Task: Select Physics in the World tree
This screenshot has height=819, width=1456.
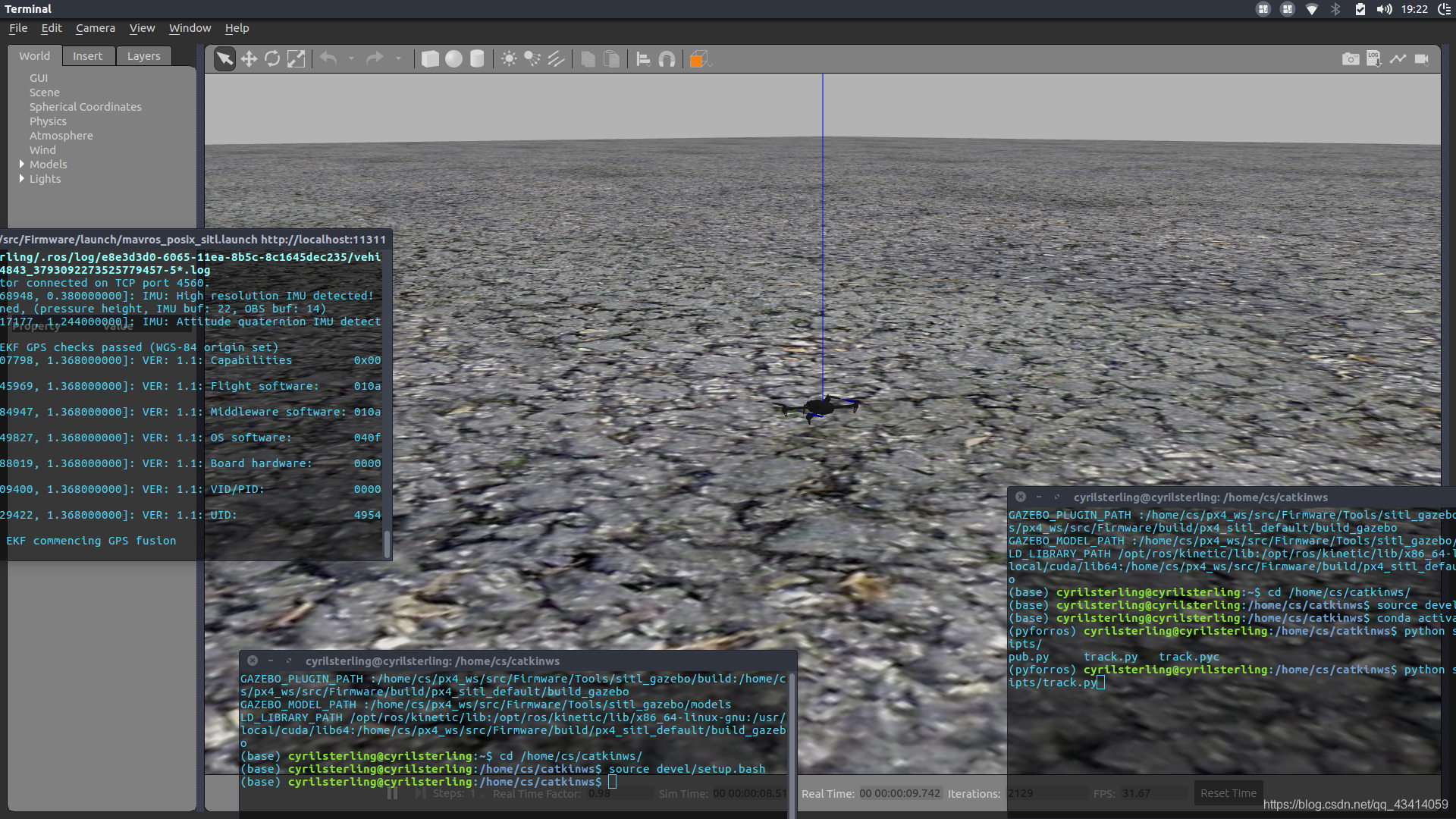Action: [x=48, y=121]
